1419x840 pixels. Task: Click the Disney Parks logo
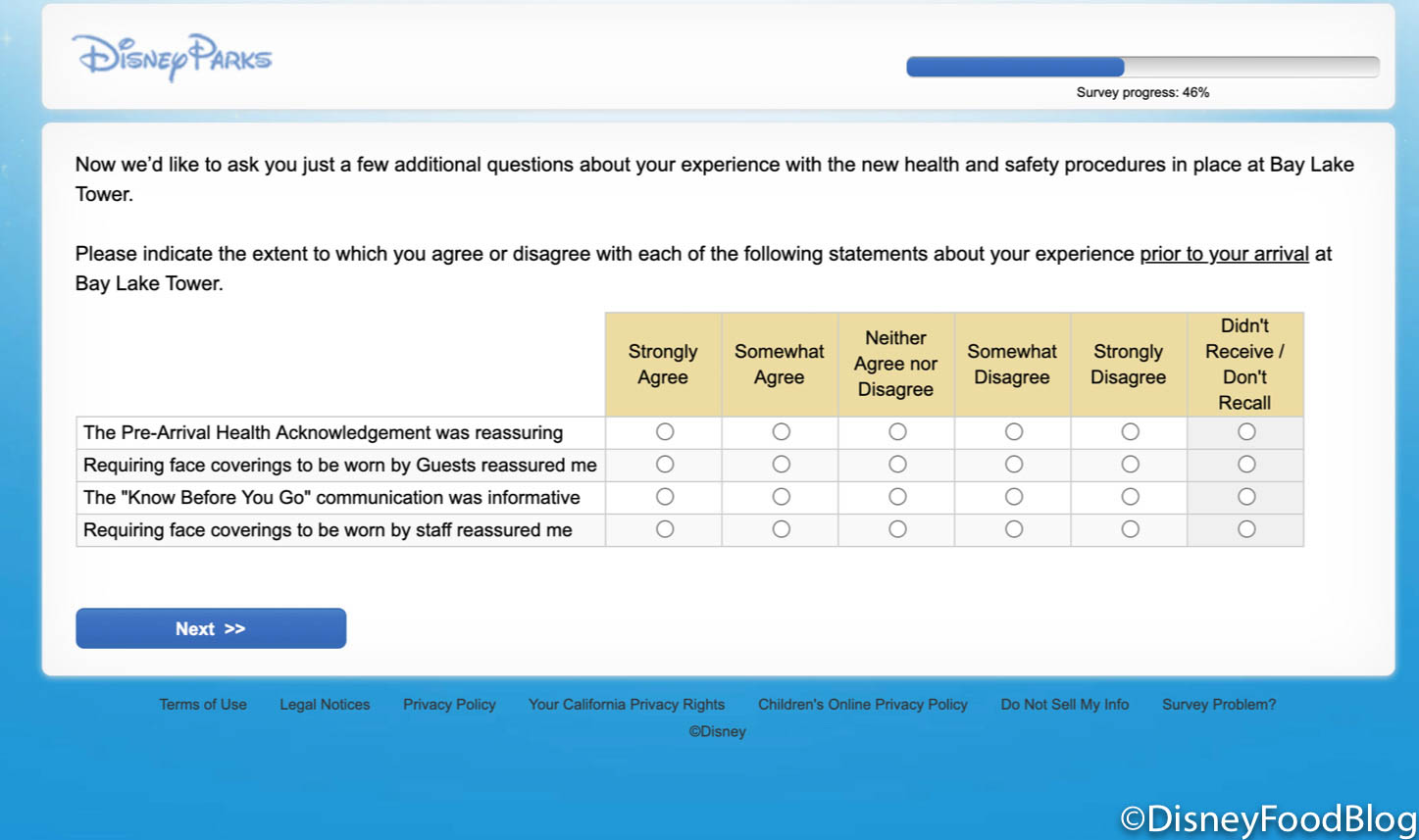[x=173, y=57]
